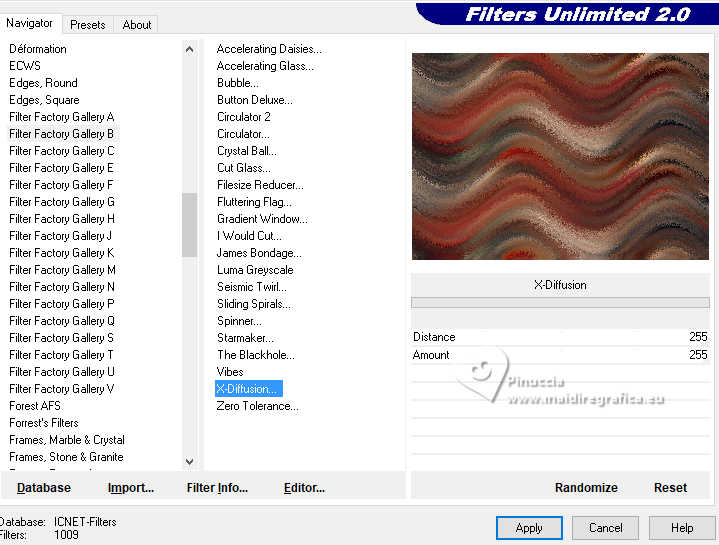Select Filter Factory Gallery P
The image size is (719, 545).
click(x=61, y=303)
